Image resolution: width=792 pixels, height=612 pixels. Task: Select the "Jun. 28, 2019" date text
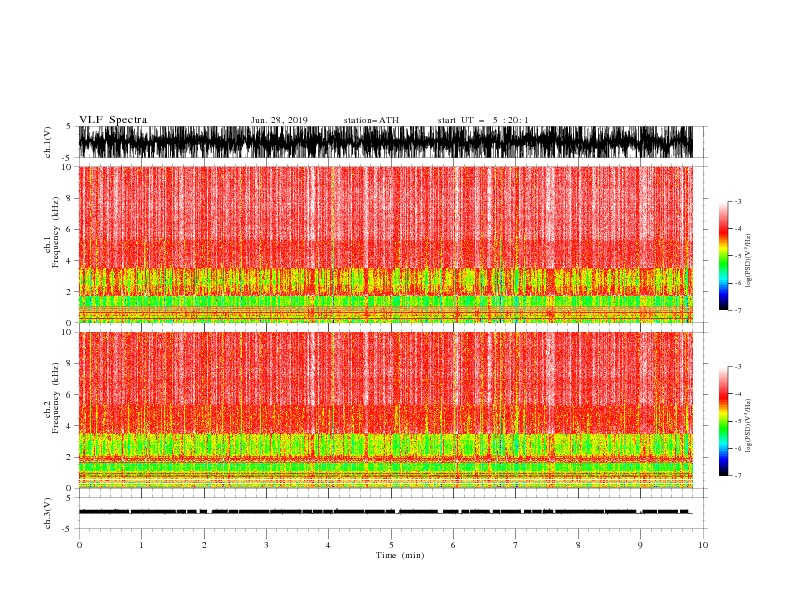coord(279,120)
